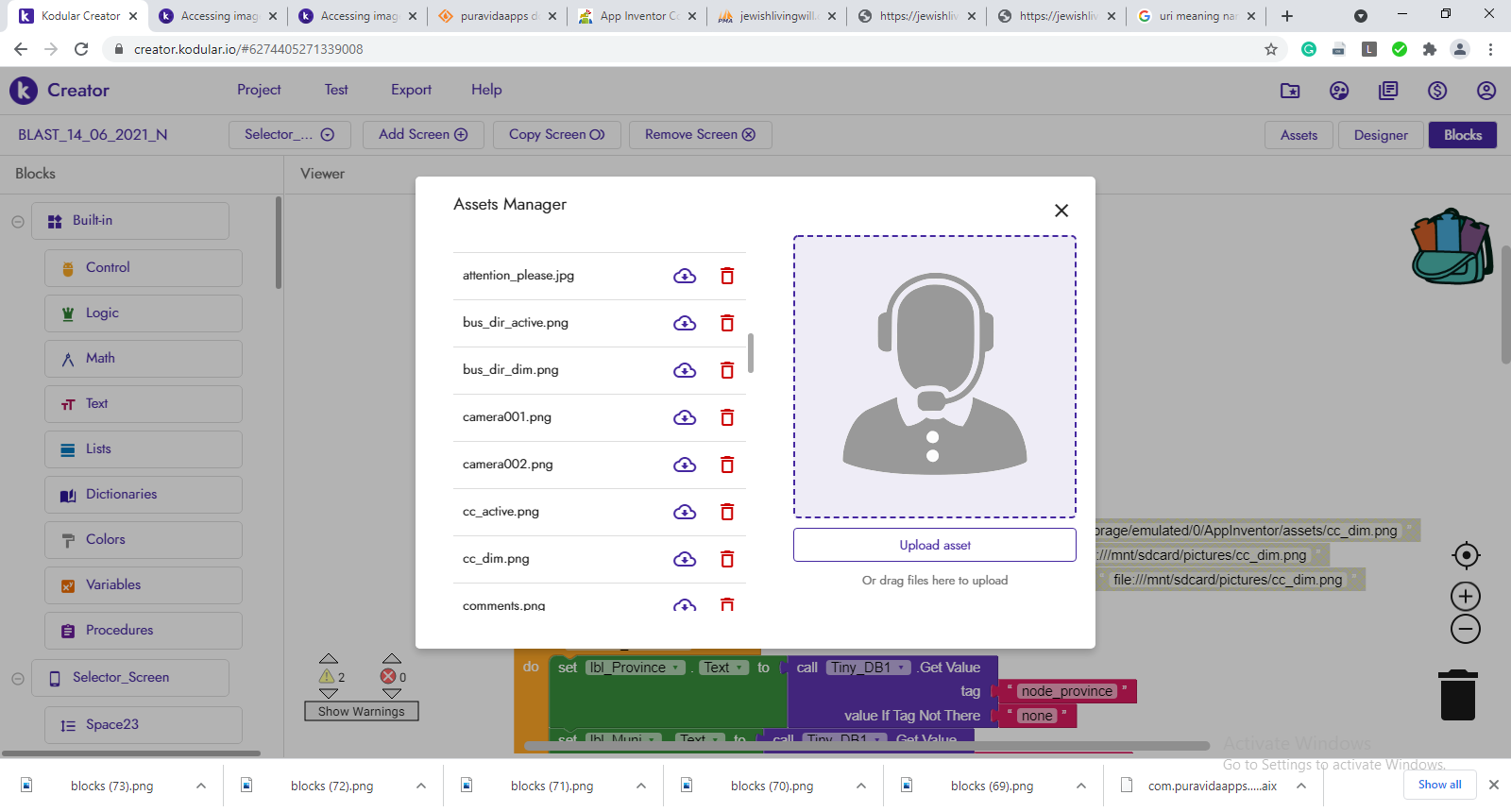Click the workspace trash can icon
This screenshot has width=1511, height=812.
[x=1458, y=695]
